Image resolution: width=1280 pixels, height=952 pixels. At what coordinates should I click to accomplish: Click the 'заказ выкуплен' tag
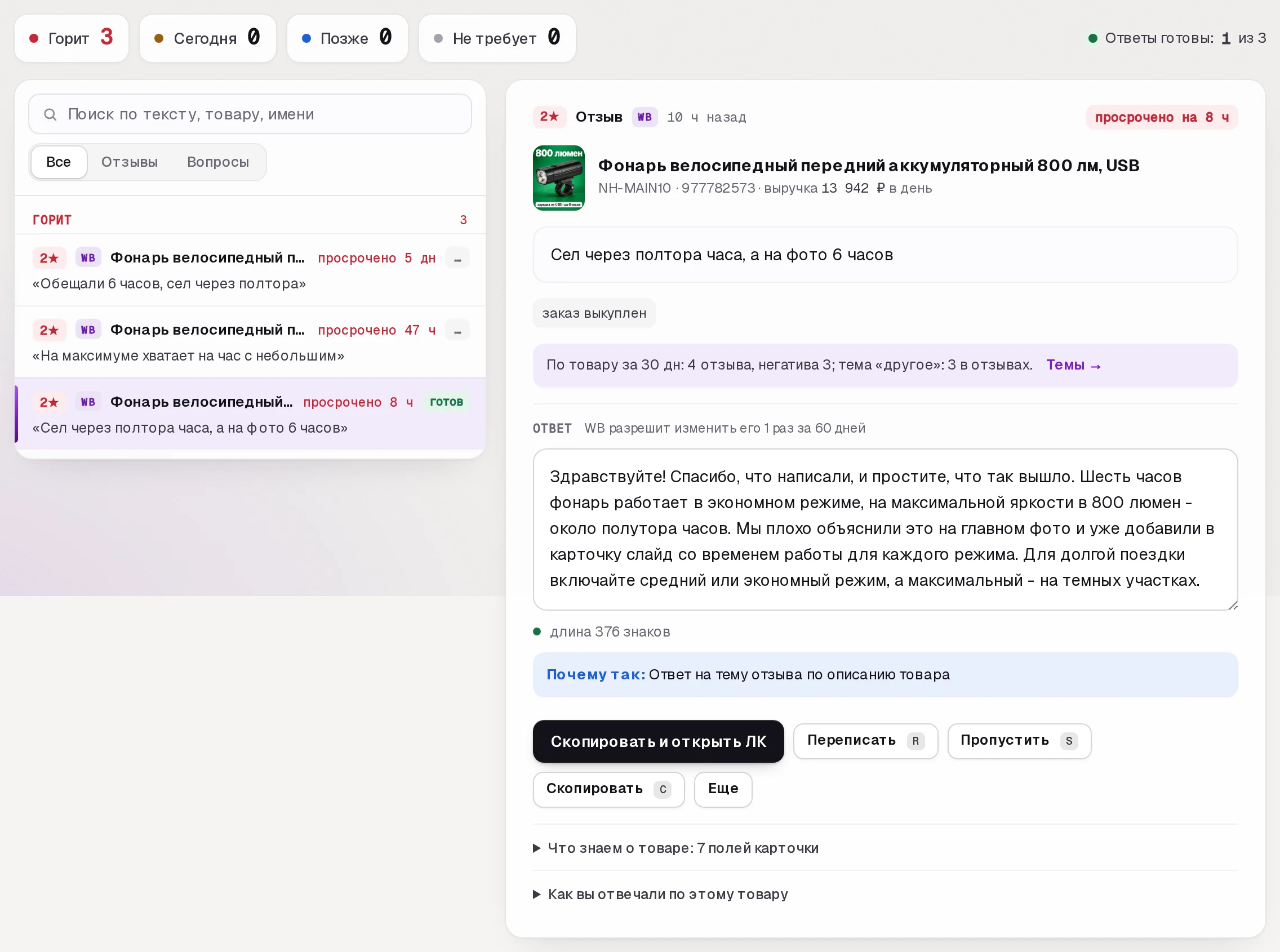594,313
